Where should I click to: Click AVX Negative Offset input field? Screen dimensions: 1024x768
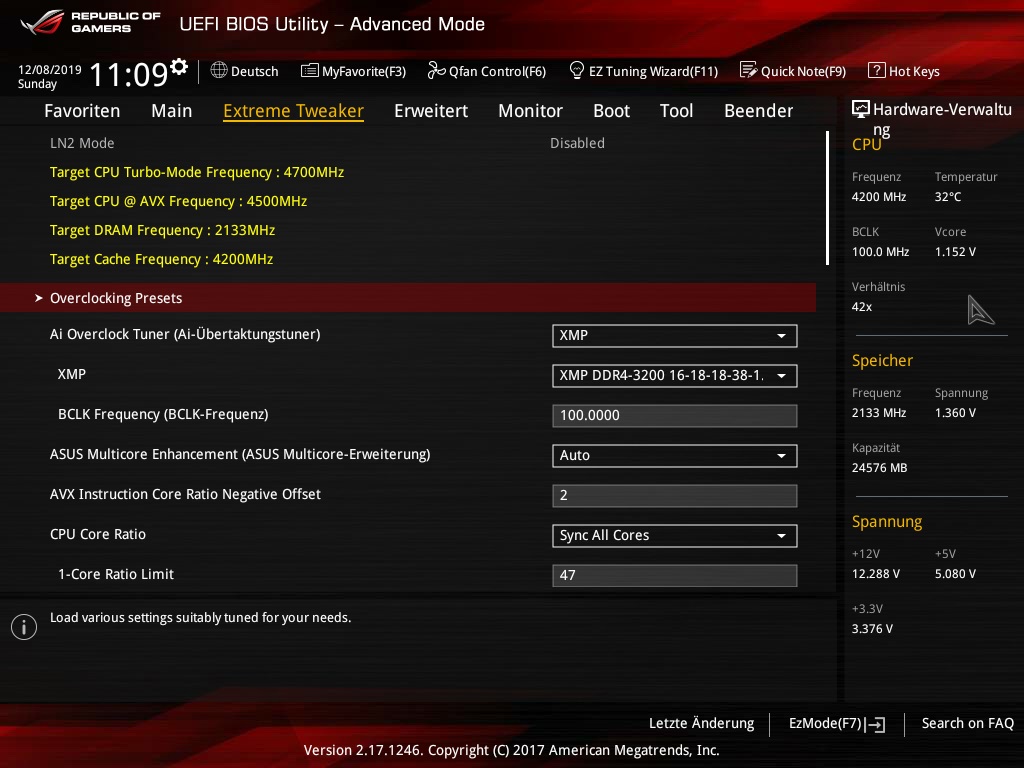[675, 496]
